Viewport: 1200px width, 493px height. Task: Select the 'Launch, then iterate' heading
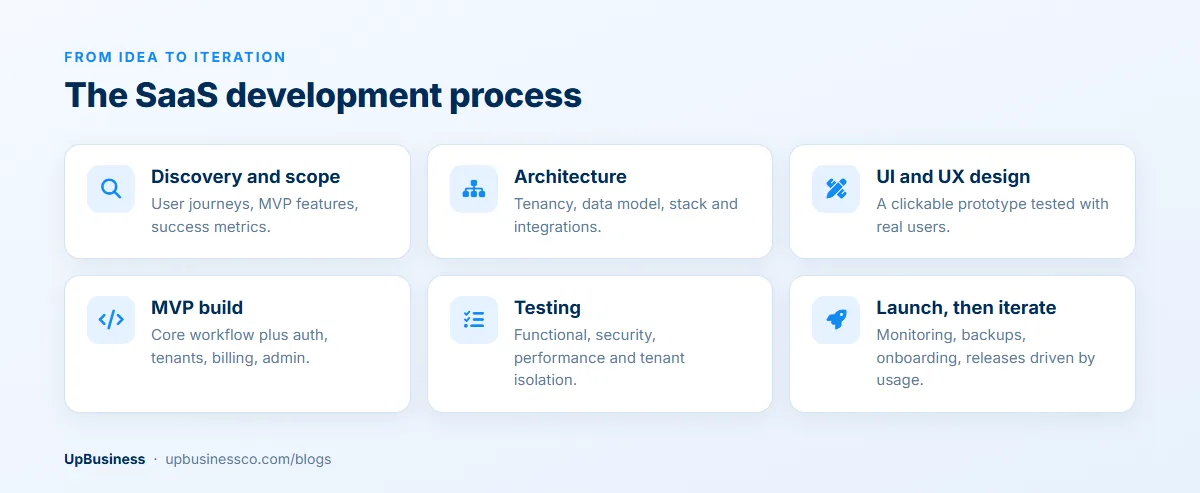coord(966,308)
